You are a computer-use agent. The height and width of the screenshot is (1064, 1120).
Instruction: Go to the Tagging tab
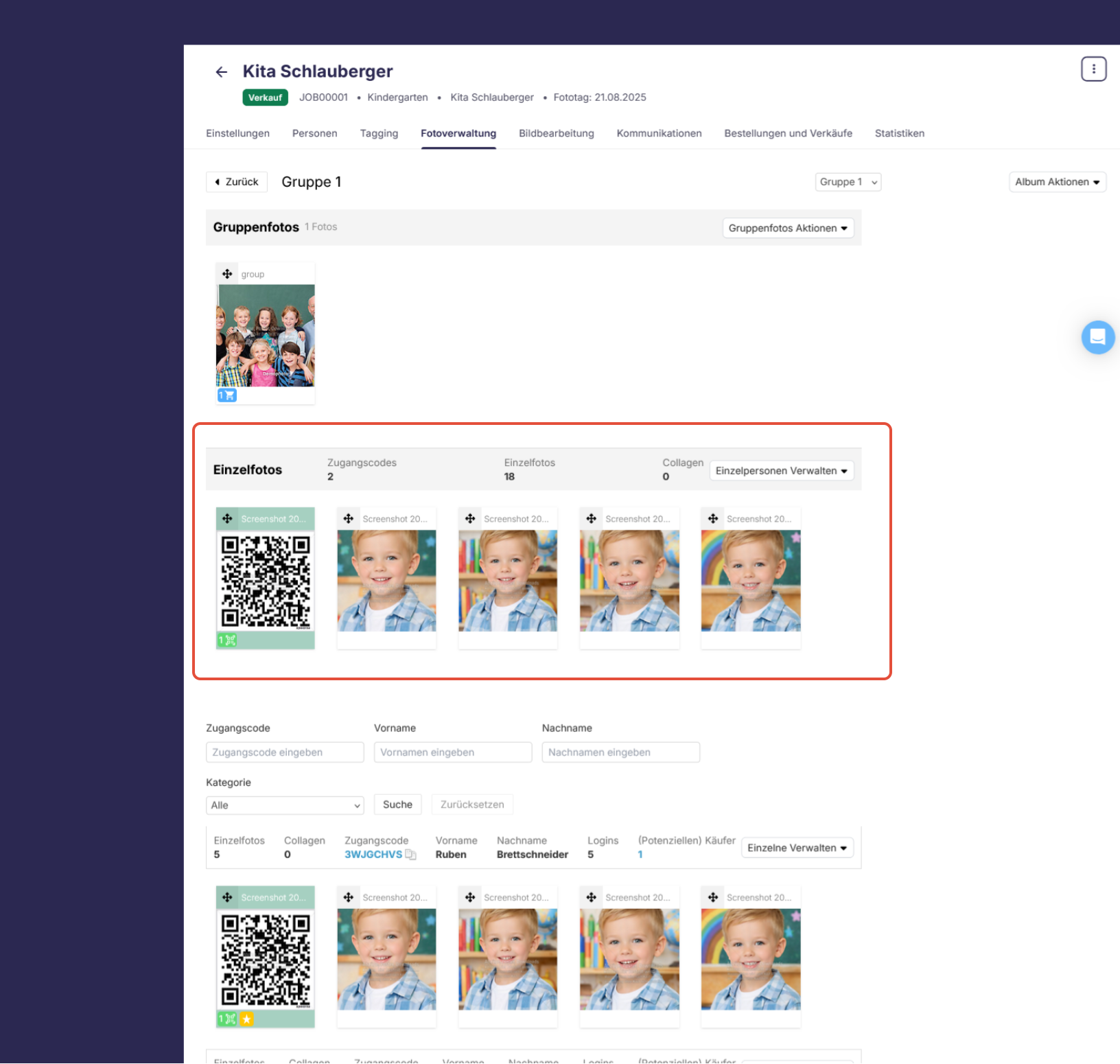(x=379, y=133)
